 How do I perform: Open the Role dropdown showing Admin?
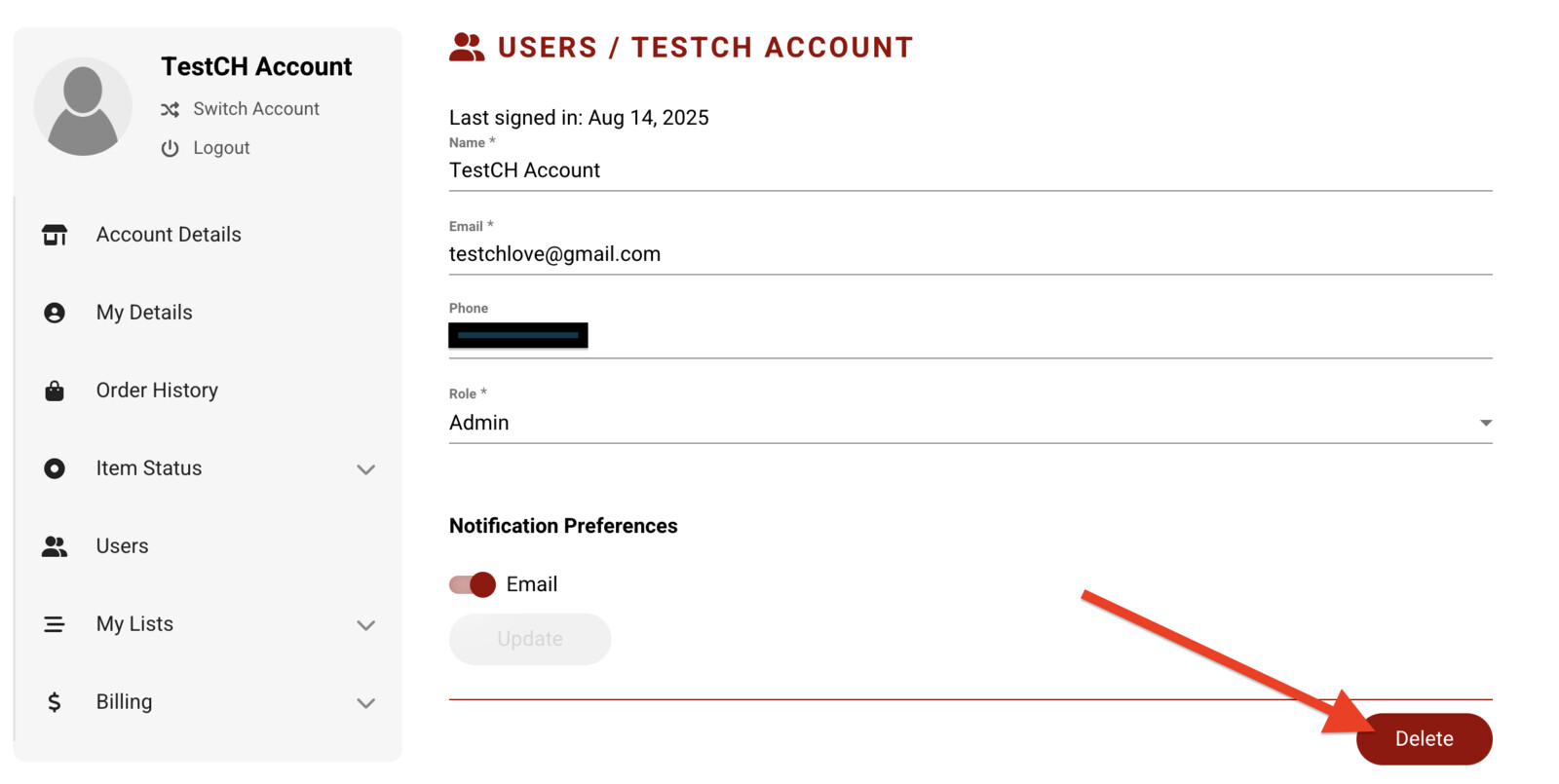click(x=970, y=423)
